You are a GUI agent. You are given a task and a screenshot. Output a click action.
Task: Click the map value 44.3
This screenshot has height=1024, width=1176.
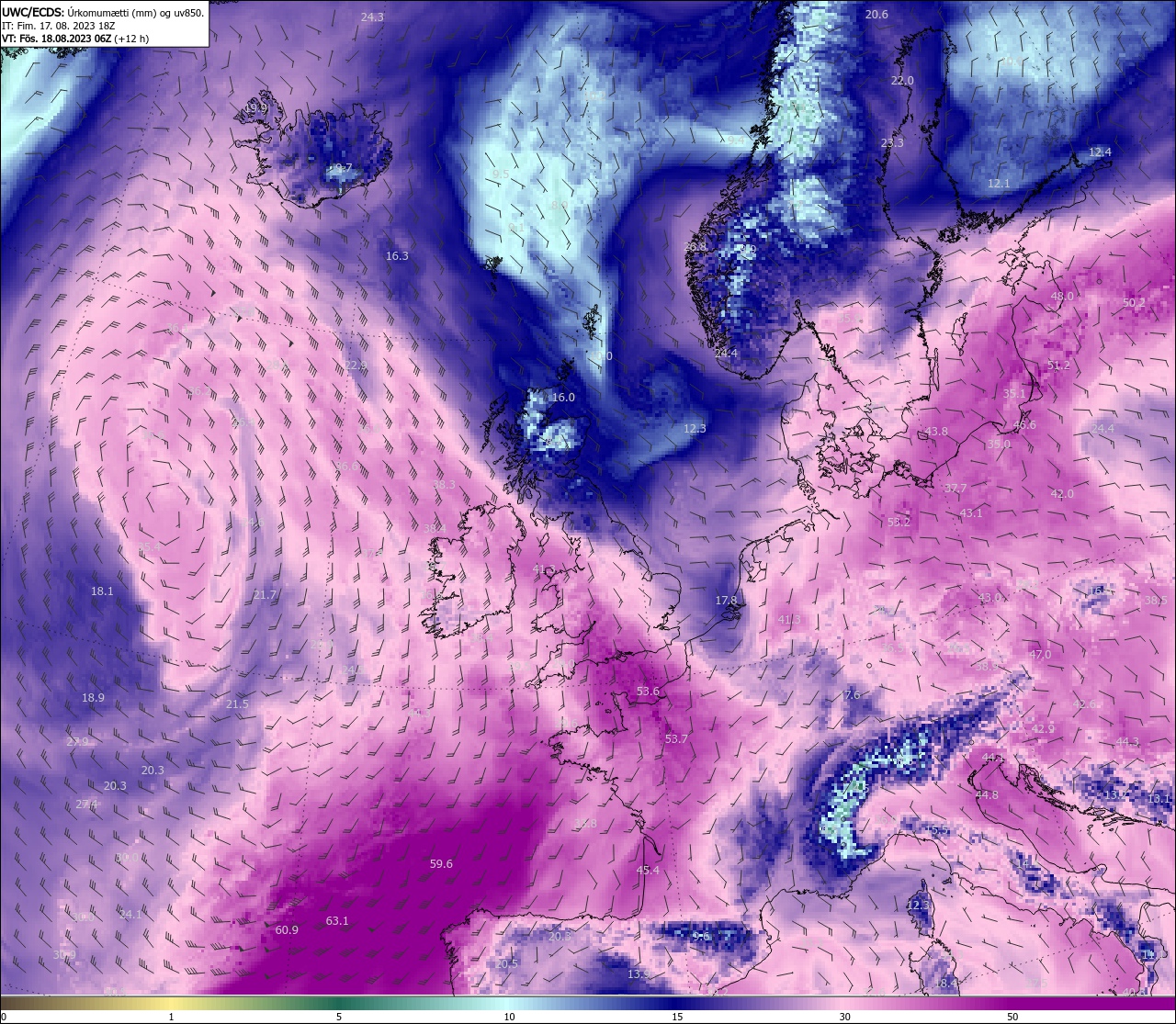tap(1127, 742)
